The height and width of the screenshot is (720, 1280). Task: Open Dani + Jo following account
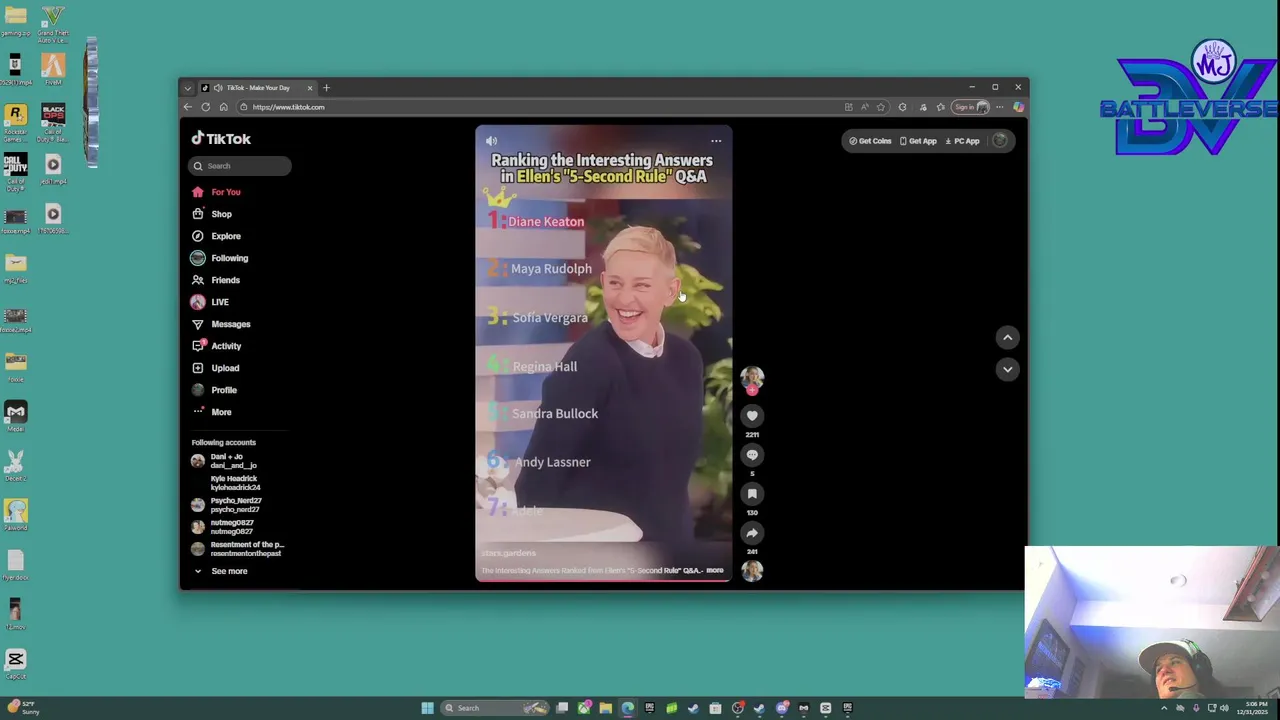click(224, 461)
